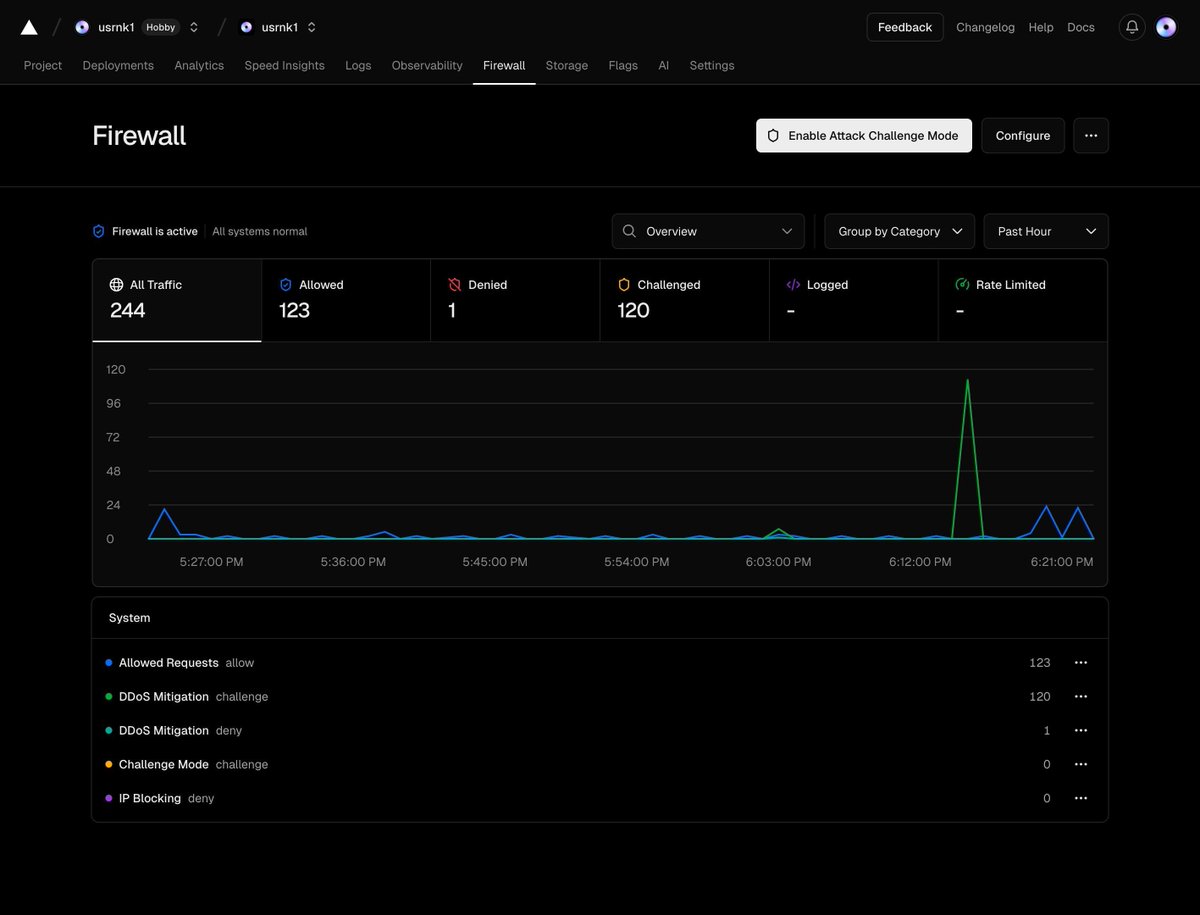
Task: Click the Configure button
Action: (1023, 136)
